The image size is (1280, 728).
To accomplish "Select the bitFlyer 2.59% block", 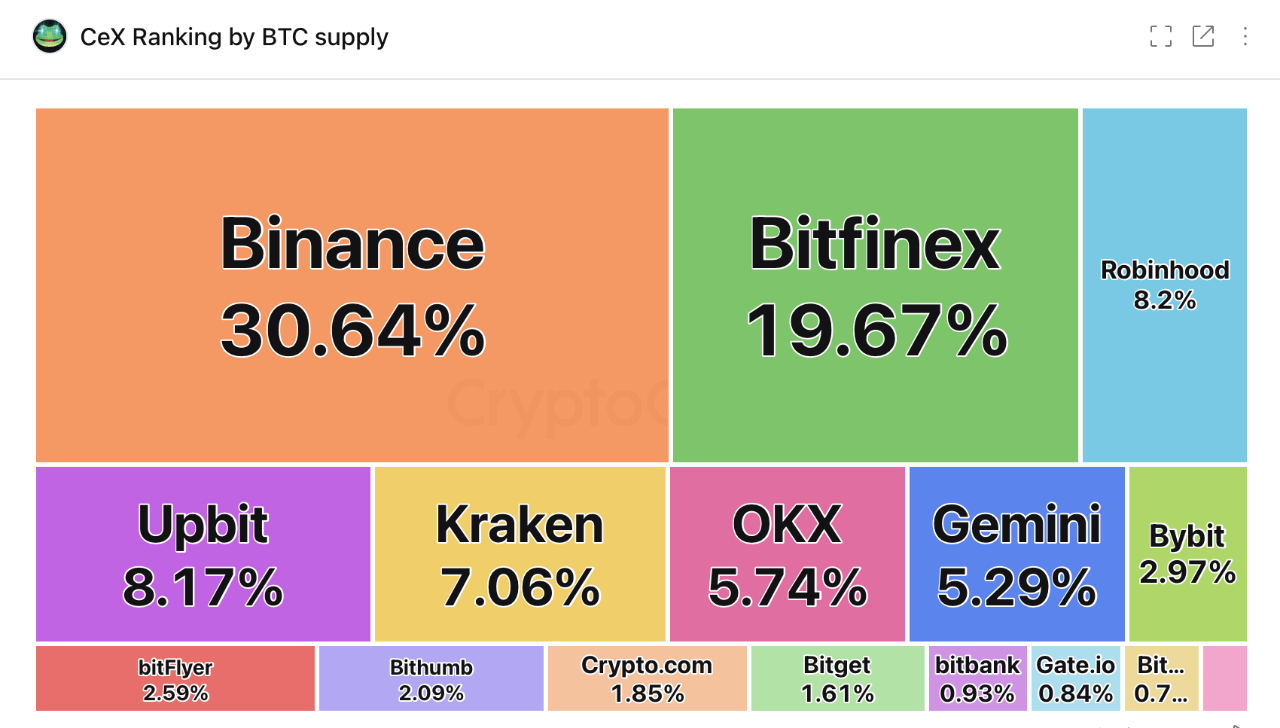I will coord(175,678).
